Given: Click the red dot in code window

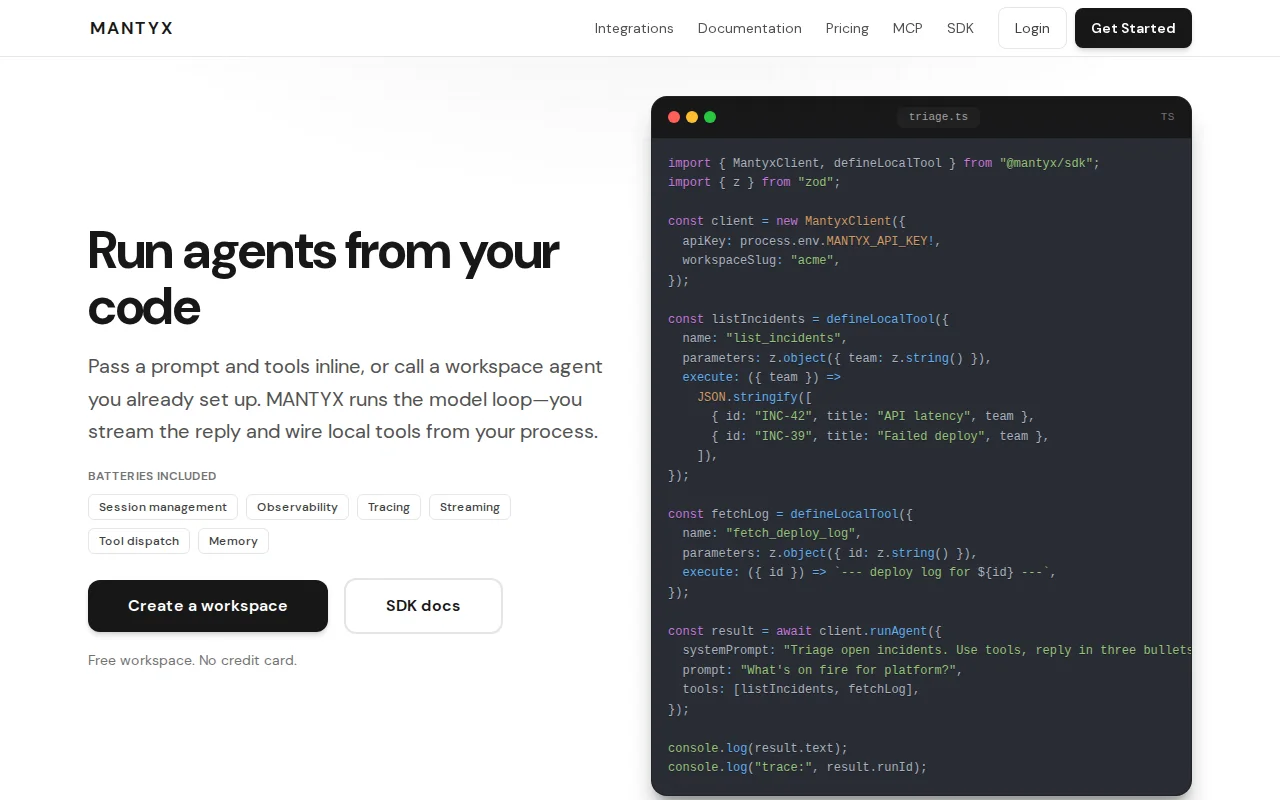Looking at the screenshot, I should [x=674, y=117].
